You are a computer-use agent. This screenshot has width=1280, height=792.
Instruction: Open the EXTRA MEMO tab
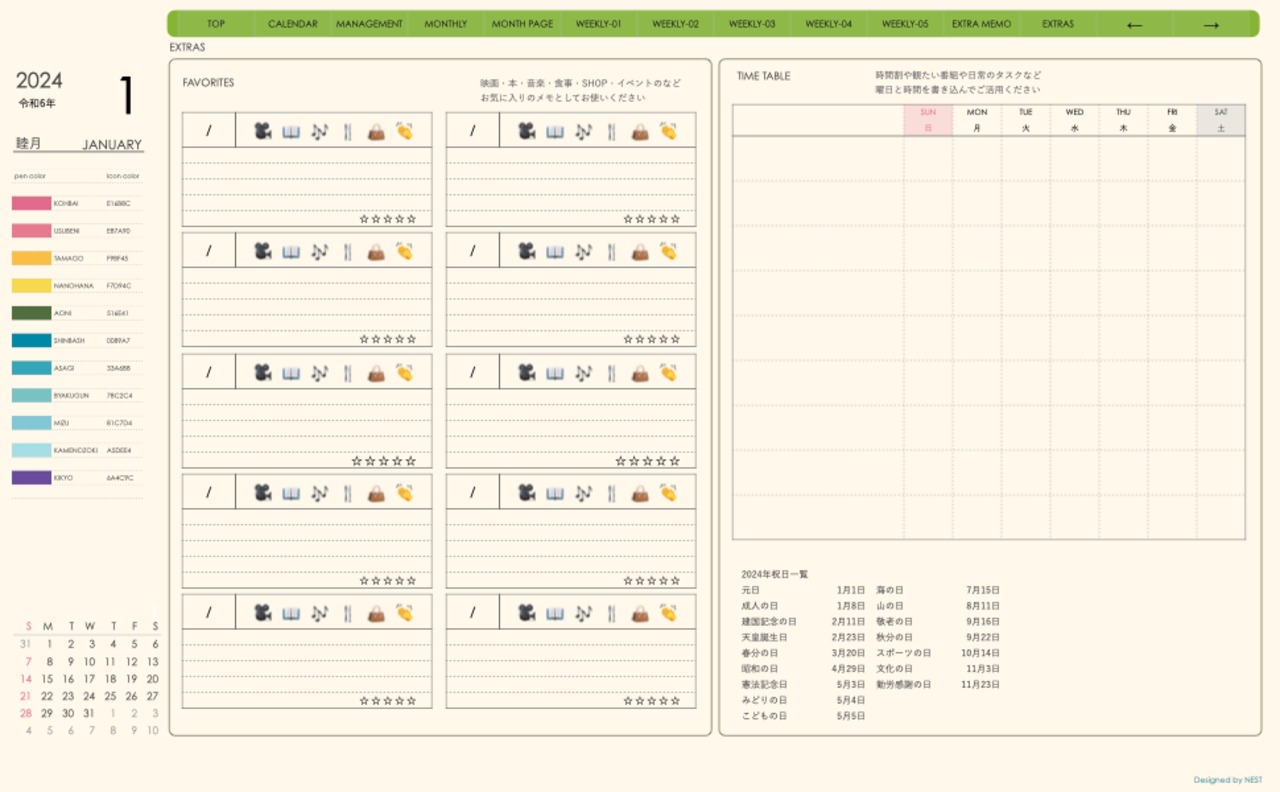(981, 24)
